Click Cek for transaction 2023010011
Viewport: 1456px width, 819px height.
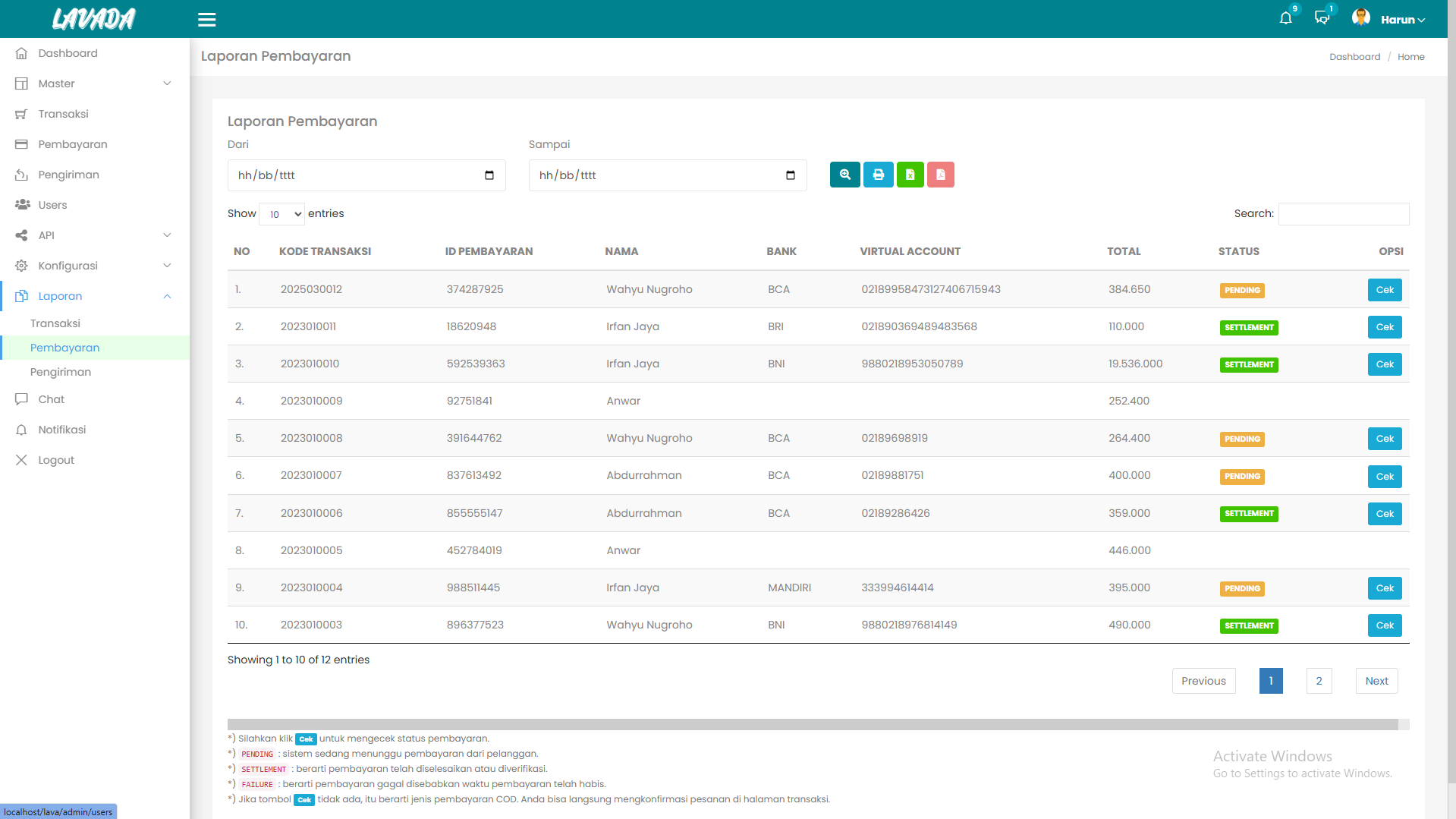[x=1385, y=327]
